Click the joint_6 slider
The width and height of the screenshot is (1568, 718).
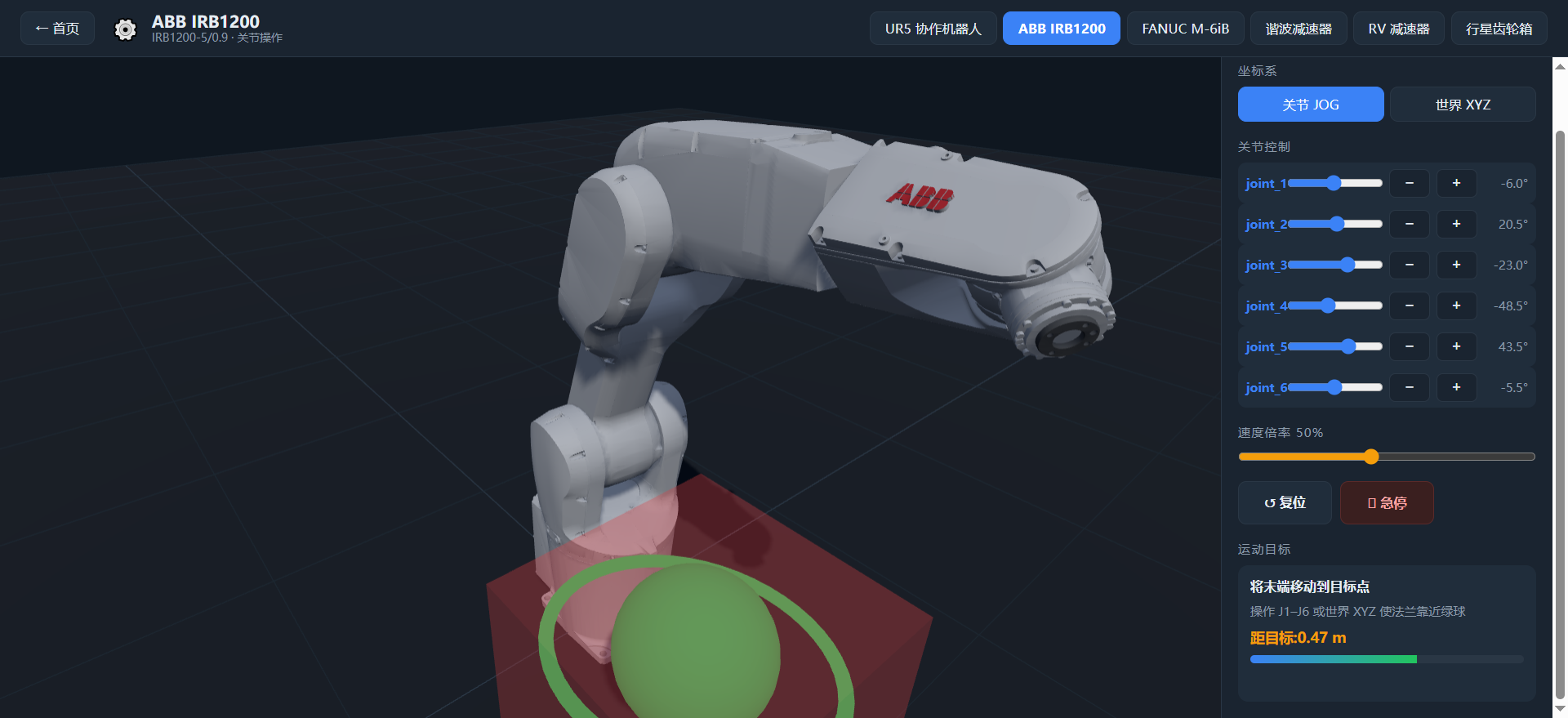(1334, 387)
